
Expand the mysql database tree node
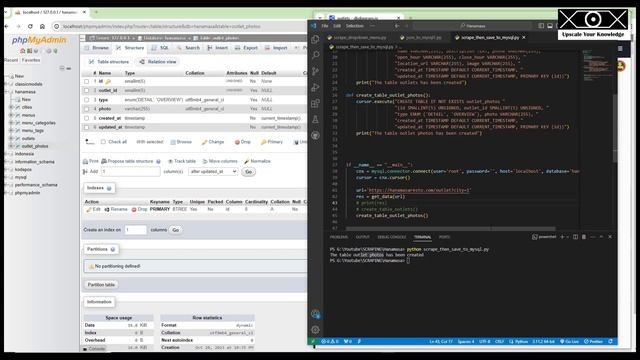coord(7,177)
